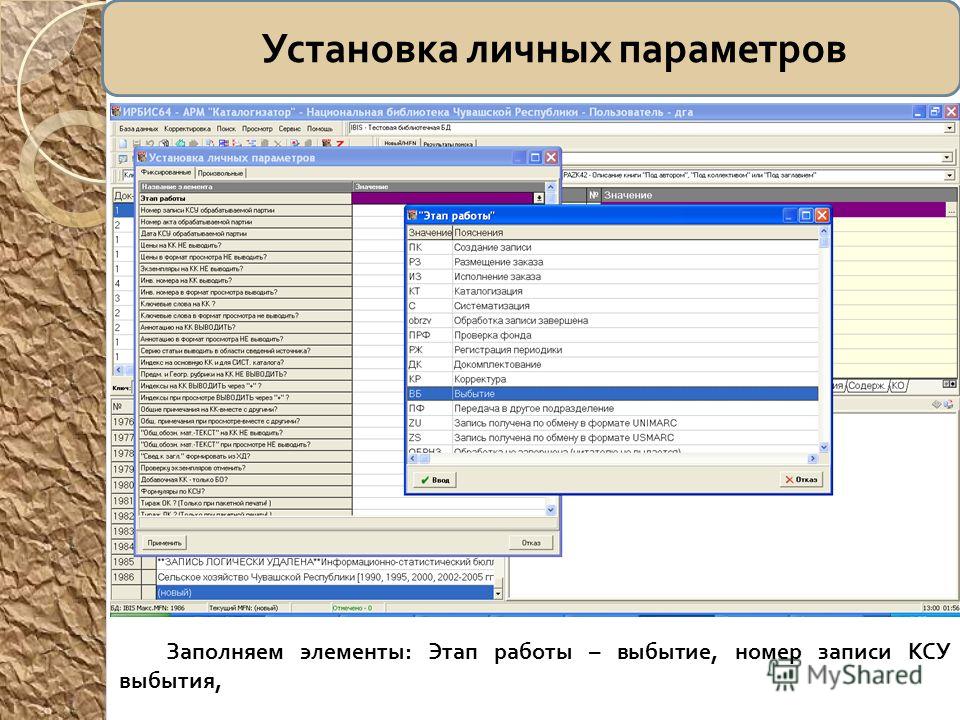Switch to the Произвольные tab
This screenshot has width=960, height=720.
tap(220, 173)
